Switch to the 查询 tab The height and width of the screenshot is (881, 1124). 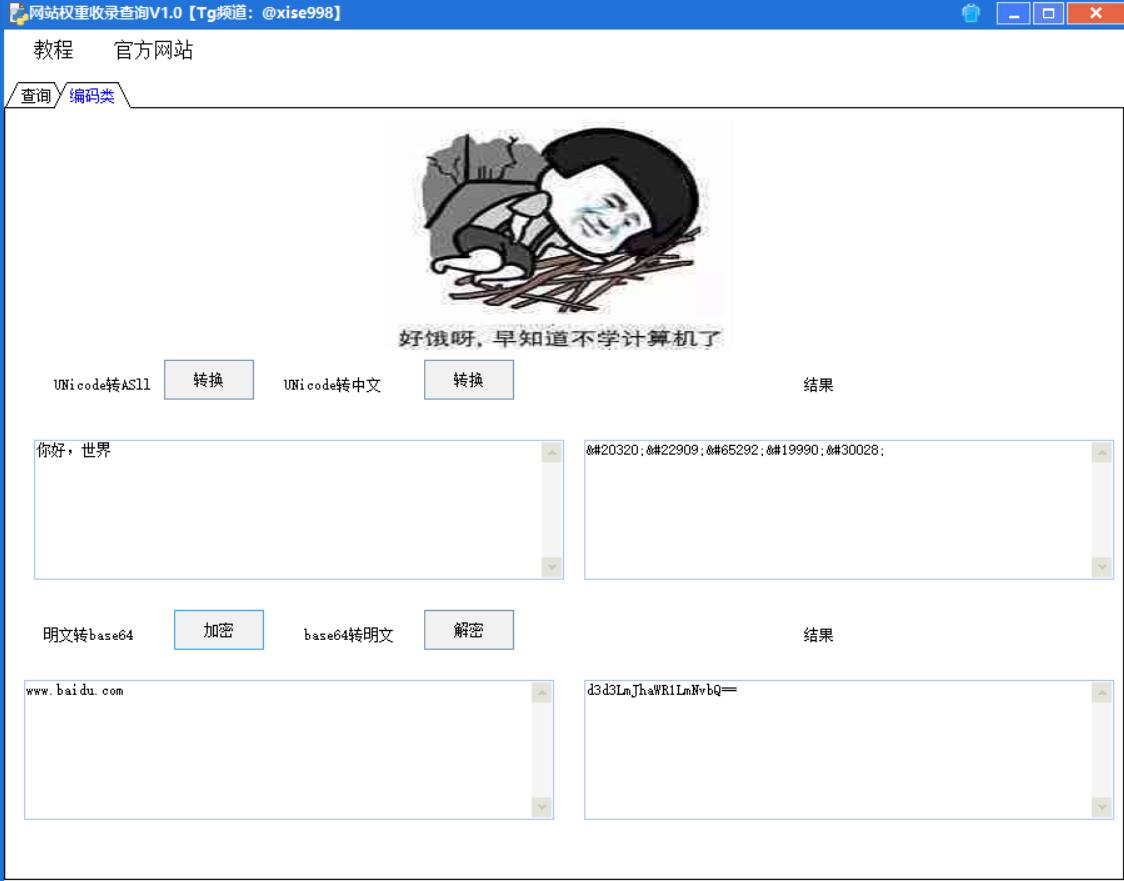click(34, 95)
